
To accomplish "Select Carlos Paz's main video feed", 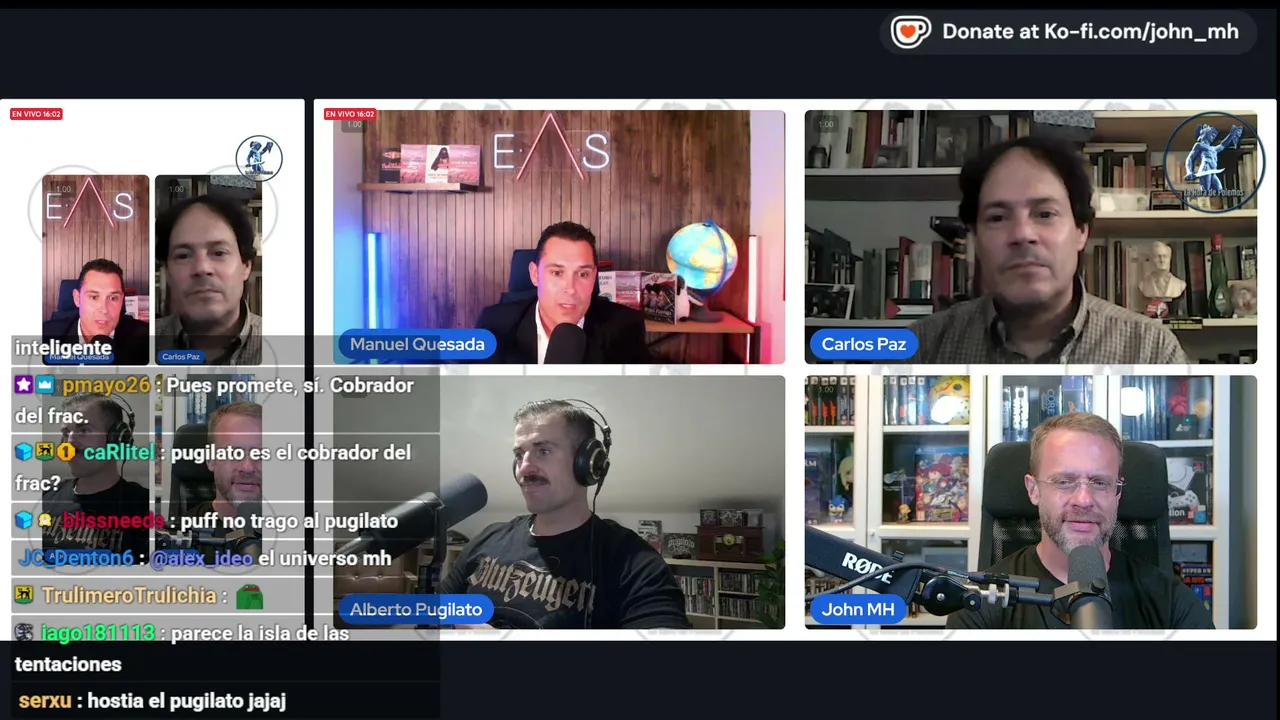I will point(1031,237).
